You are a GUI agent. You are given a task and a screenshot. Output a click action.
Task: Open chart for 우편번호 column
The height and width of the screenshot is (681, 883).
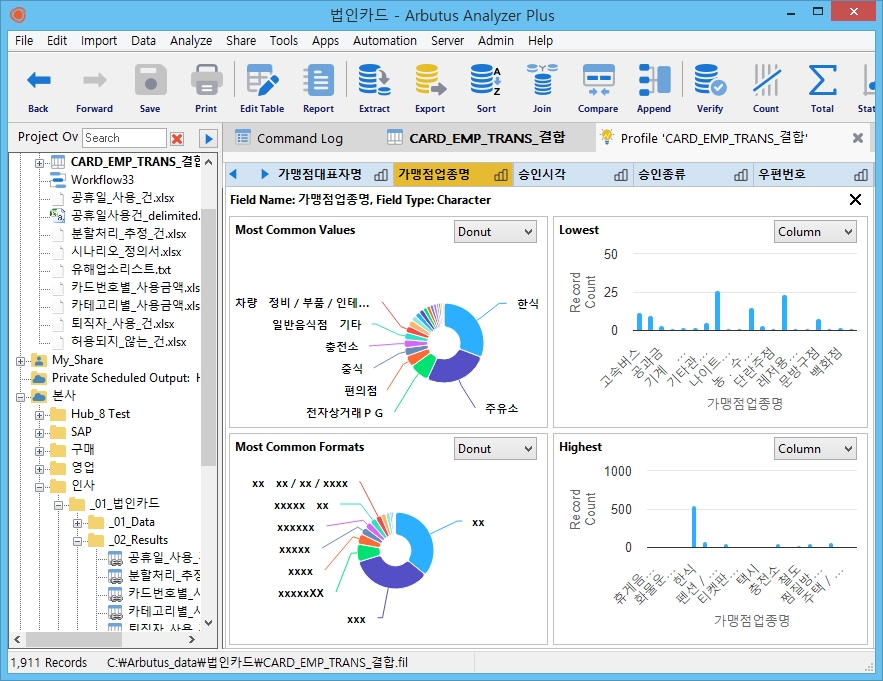point(861,175)
